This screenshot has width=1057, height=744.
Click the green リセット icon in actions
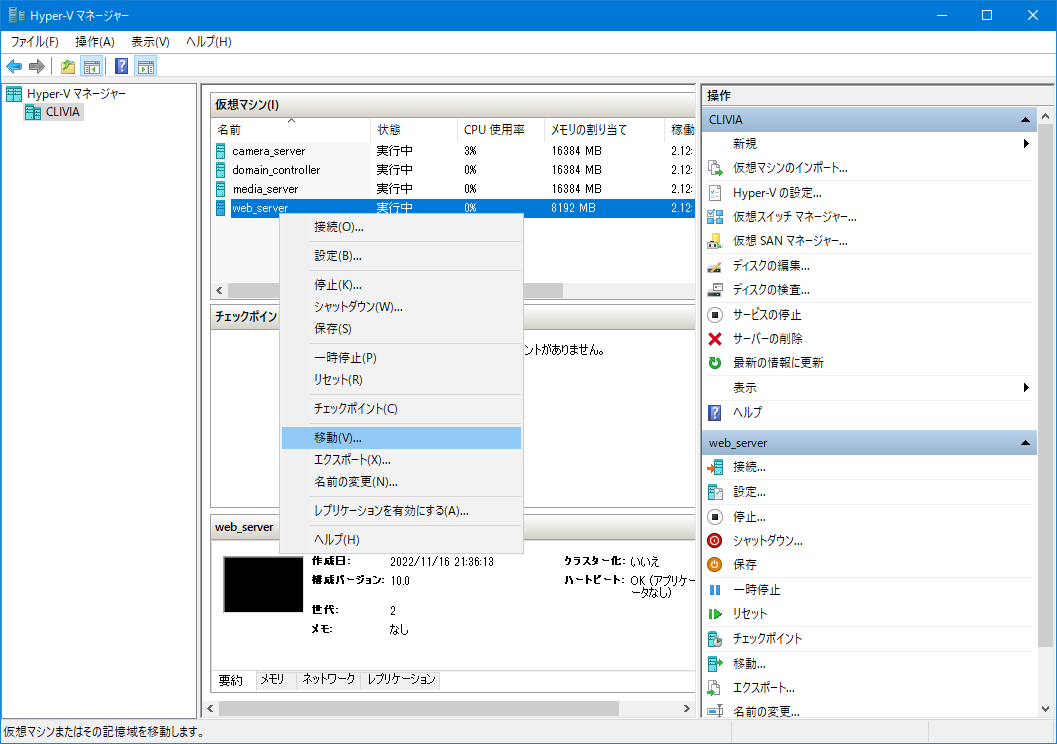click(x=715, y=614)
